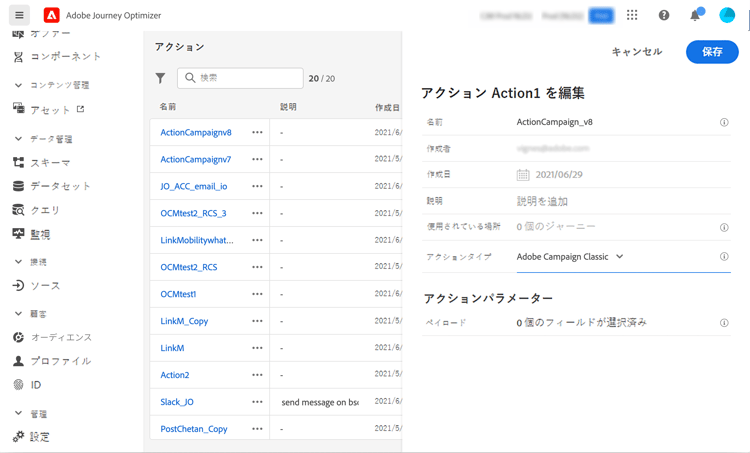Click the actions search field

pyautogui.click(x=240, y=78)
